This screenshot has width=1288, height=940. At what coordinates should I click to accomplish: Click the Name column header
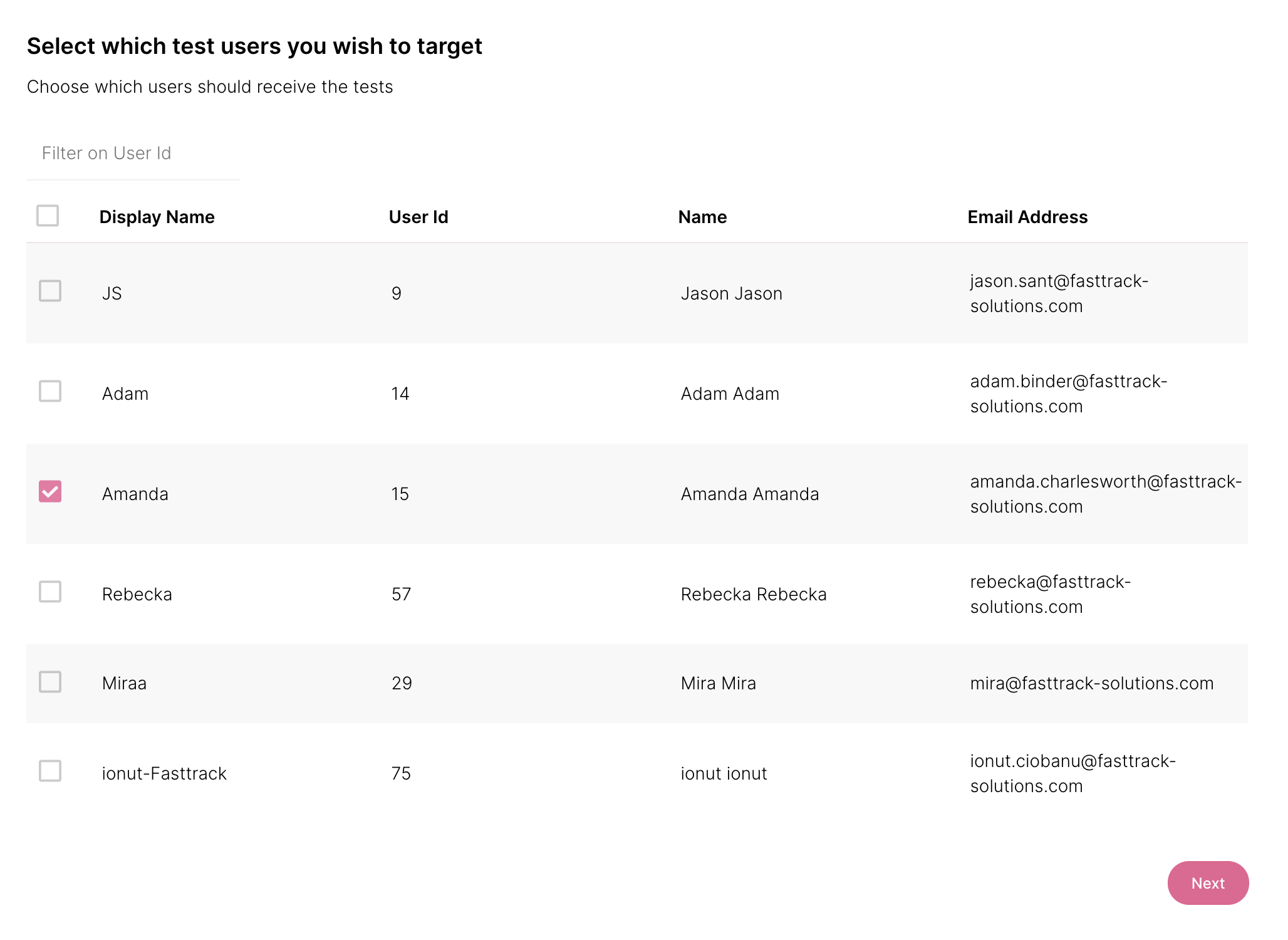click(x=702, y=217)
